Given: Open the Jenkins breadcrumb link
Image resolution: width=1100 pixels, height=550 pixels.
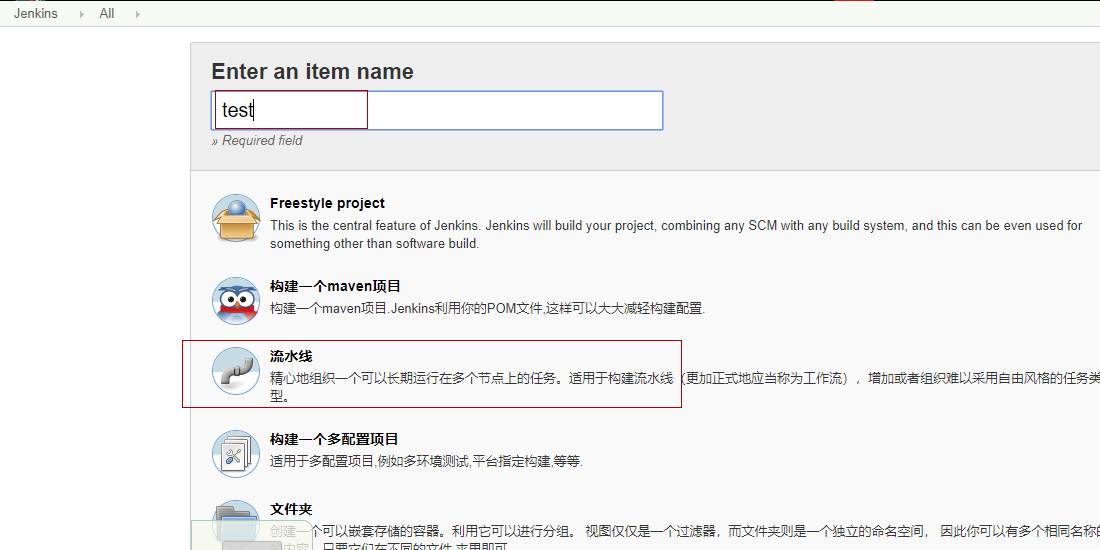Looking at the screenshot, I should [36, 13].
